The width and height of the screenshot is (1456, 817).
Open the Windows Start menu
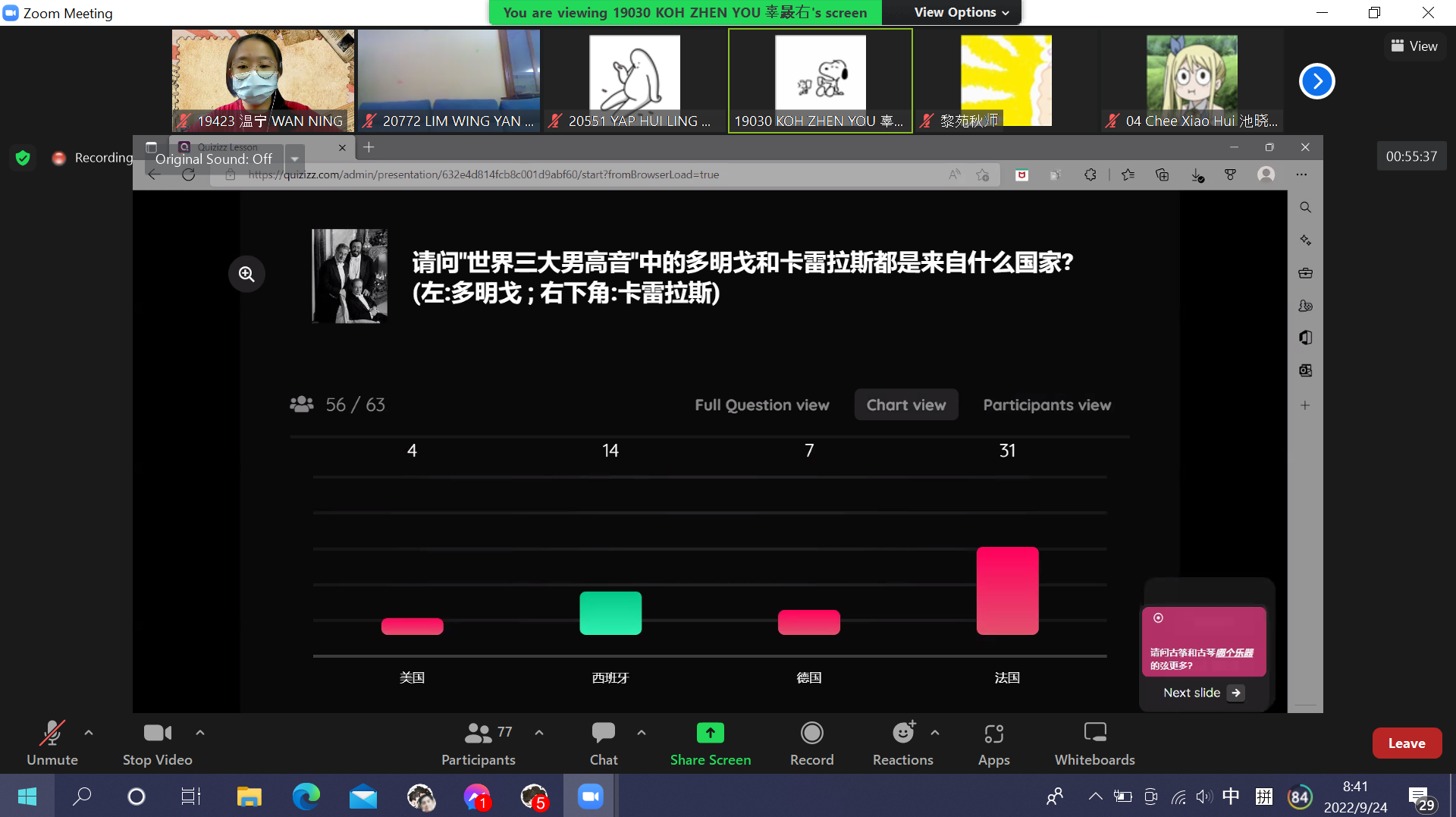(x=27, y=797)
